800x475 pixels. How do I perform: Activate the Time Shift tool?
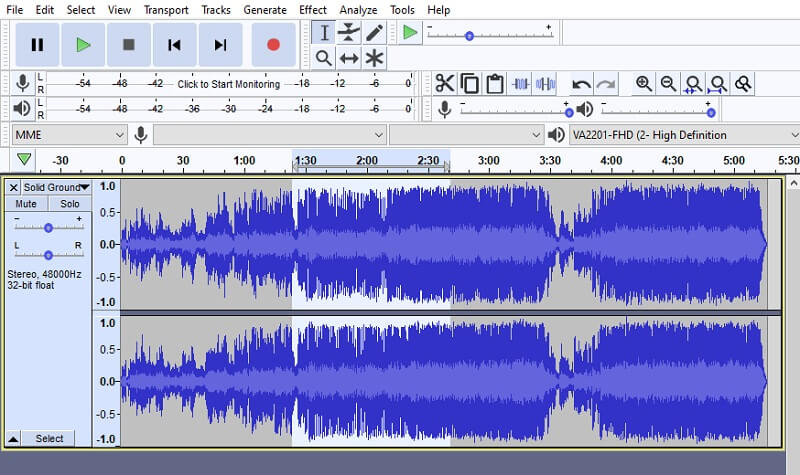point(349,58)
